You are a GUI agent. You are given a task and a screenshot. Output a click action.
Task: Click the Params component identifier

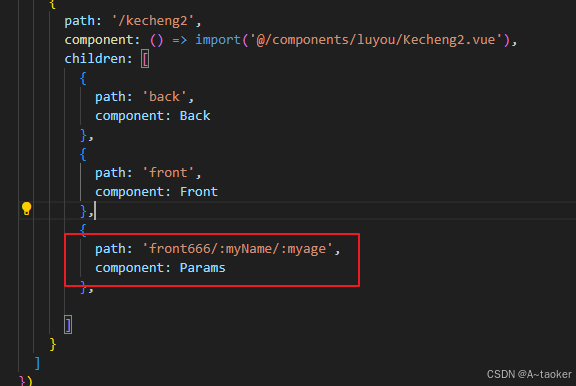tap(202, 268)
